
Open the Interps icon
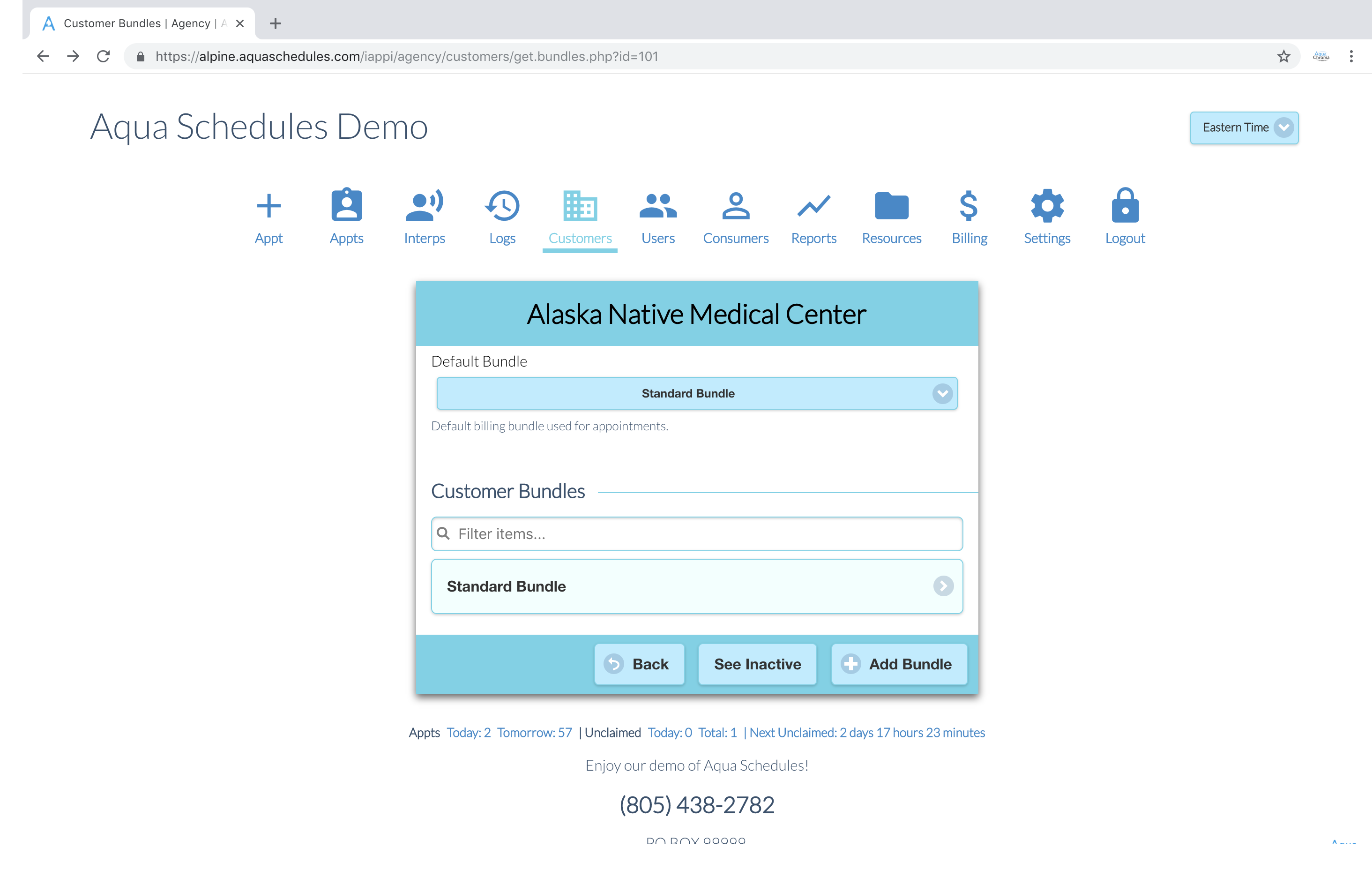425,205
